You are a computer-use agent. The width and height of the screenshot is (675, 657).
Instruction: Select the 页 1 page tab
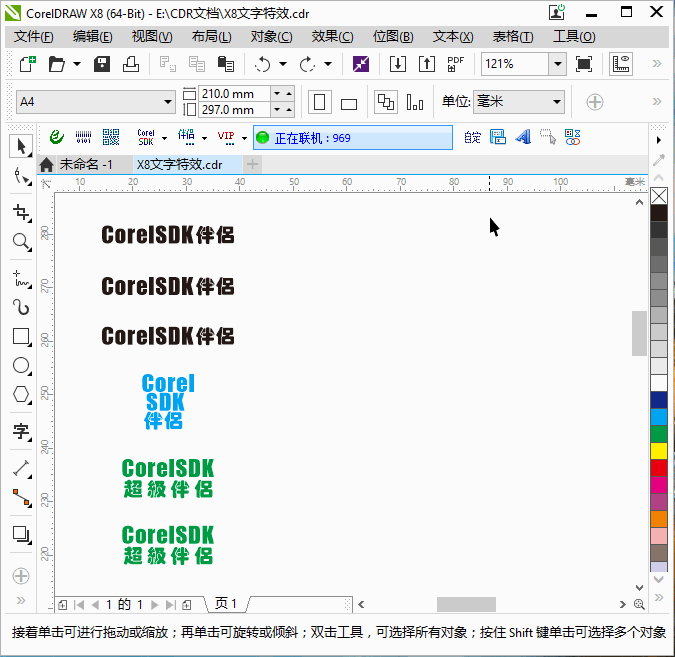pyautogui.click(x=226, y=604)
